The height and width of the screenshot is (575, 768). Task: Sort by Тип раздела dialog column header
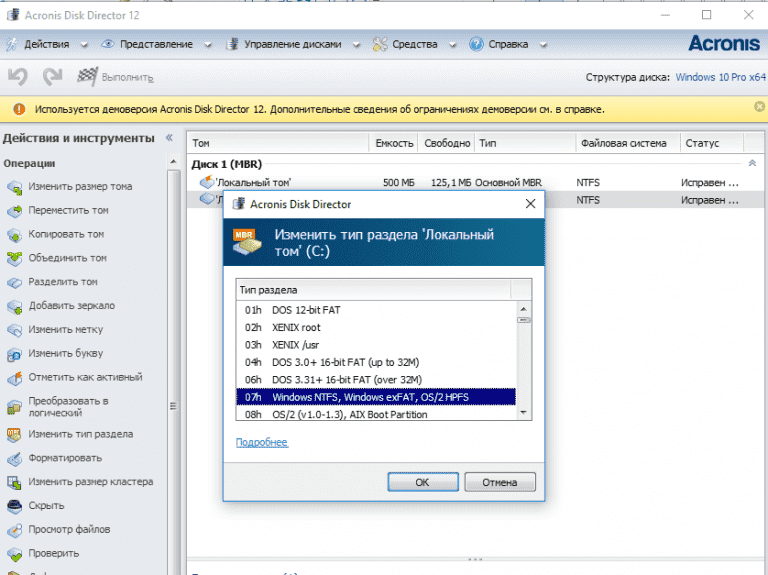click(373, 290)
